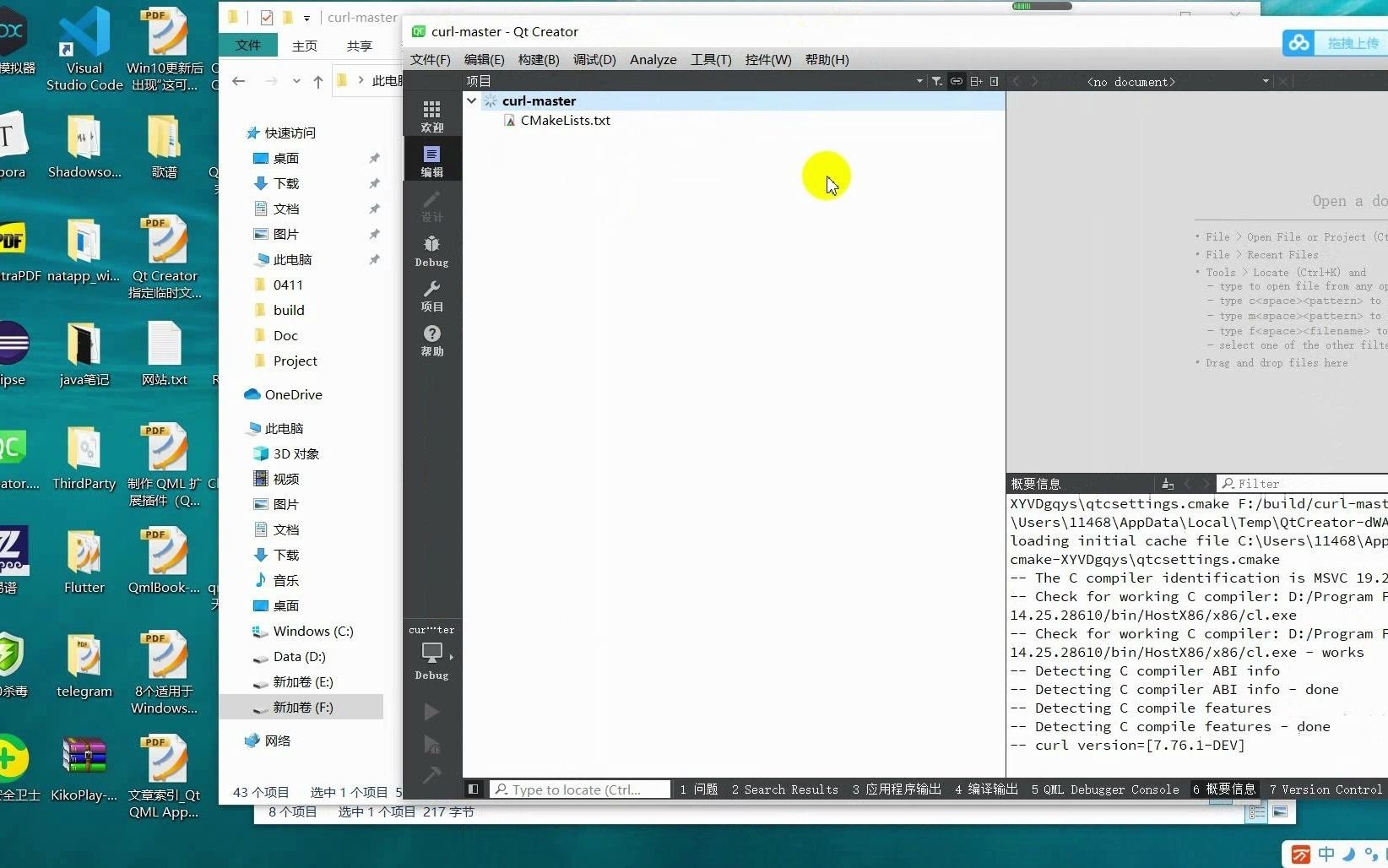Screen dimensions: 1388x868
Task: Open the 调试(D) menu
Action: pyautogui.click(x=594, y=59)
